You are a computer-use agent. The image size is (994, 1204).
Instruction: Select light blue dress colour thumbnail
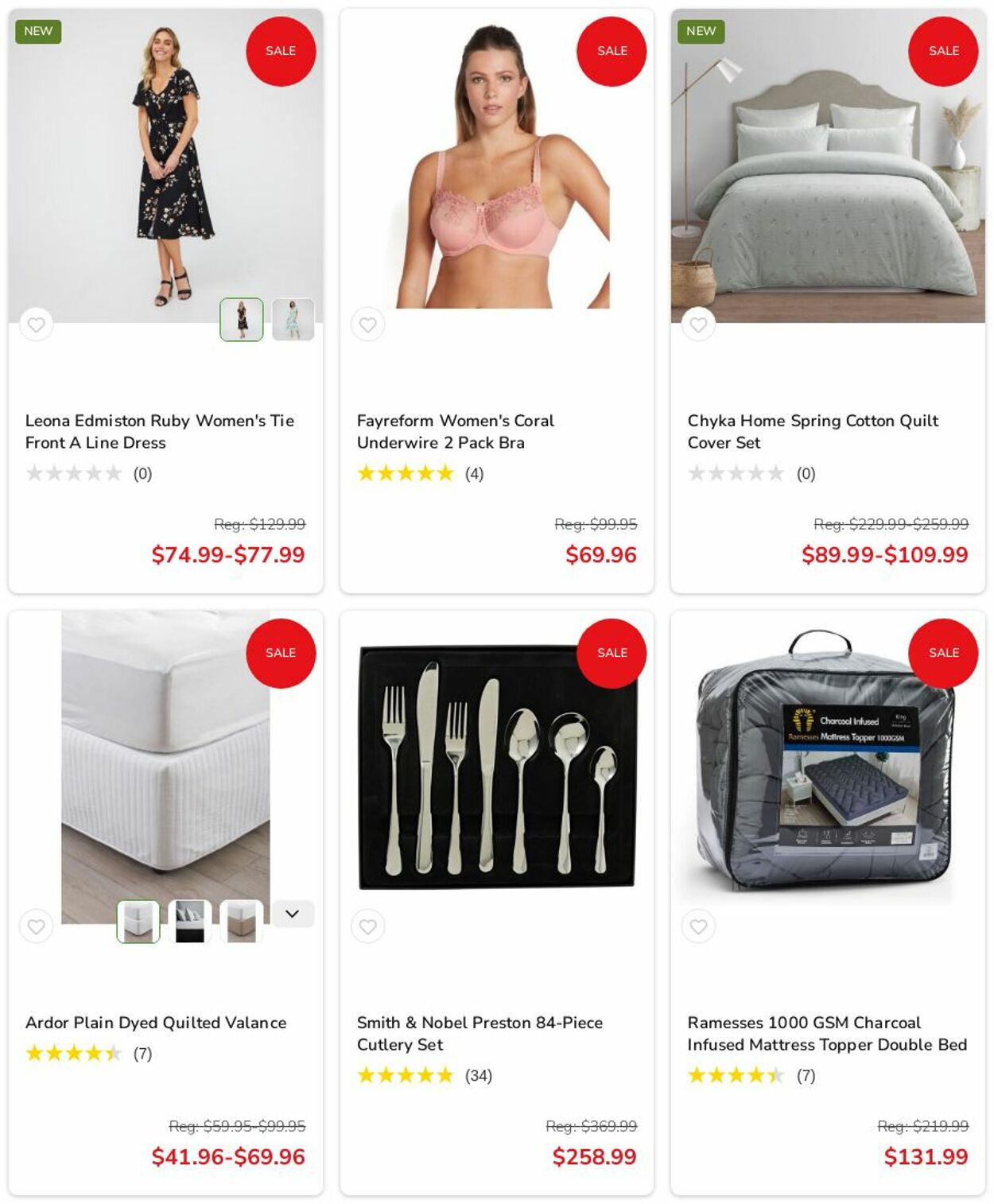click(293, 320)
